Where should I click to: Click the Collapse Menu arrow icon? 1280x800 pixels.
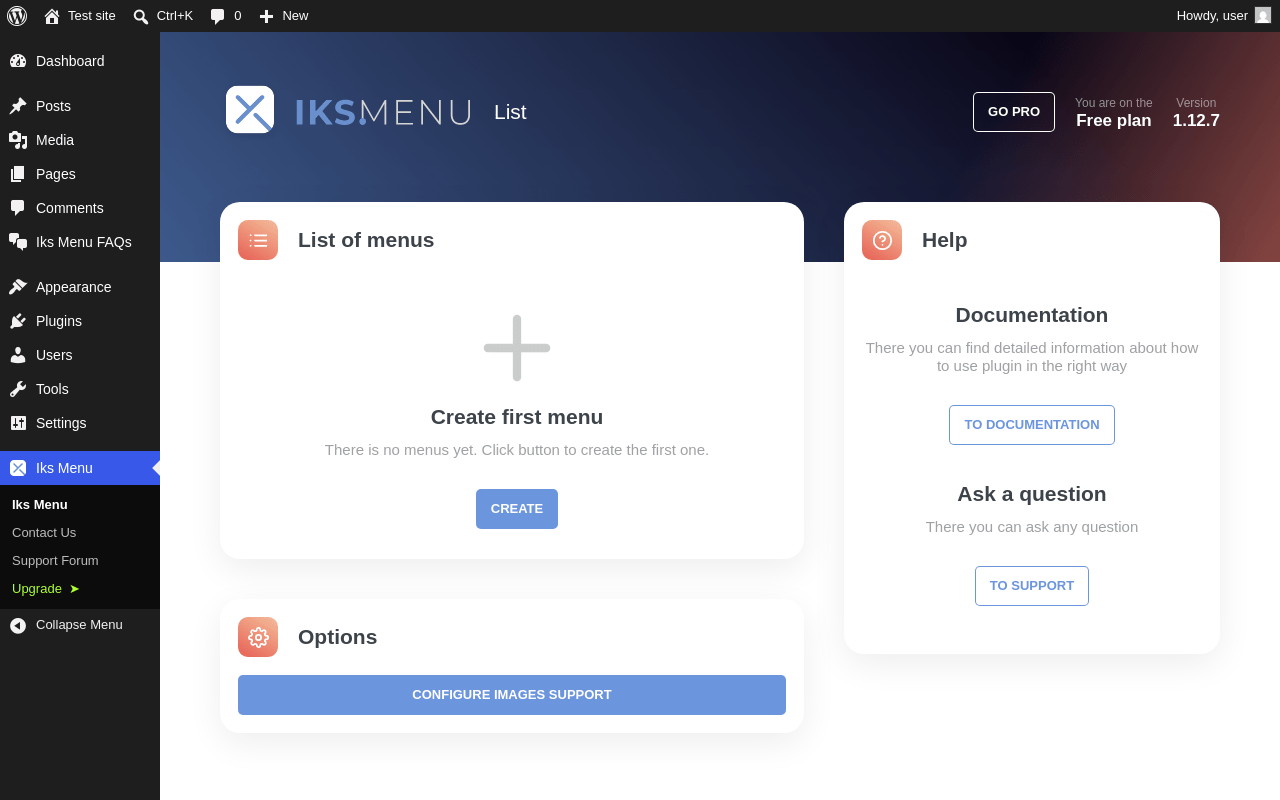(18, 625)
